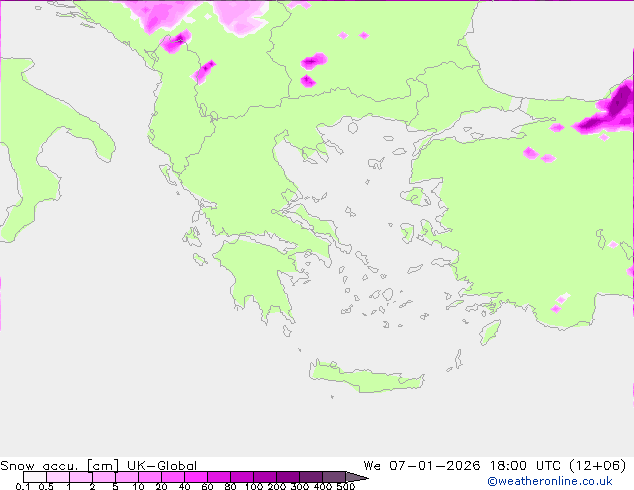Click the 0.1–0.5 cm legend swatch
This screenshot has width=634, height=490.
[35, 477]
